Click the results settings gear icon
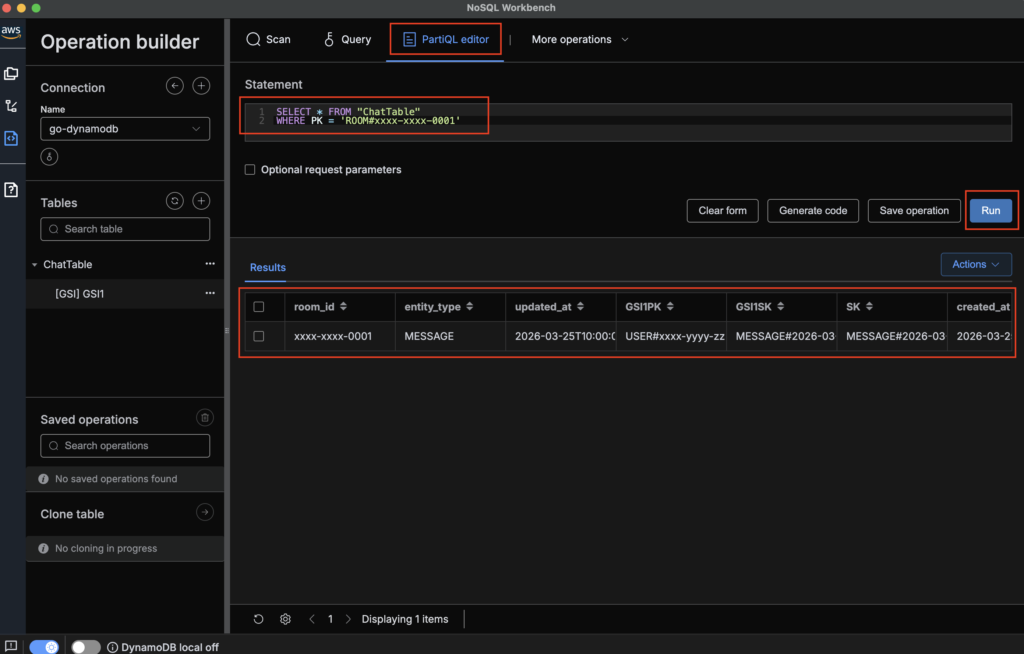The width and height of the screenshot is (1024, 654). pyautogui.click(x=285, y=619)
